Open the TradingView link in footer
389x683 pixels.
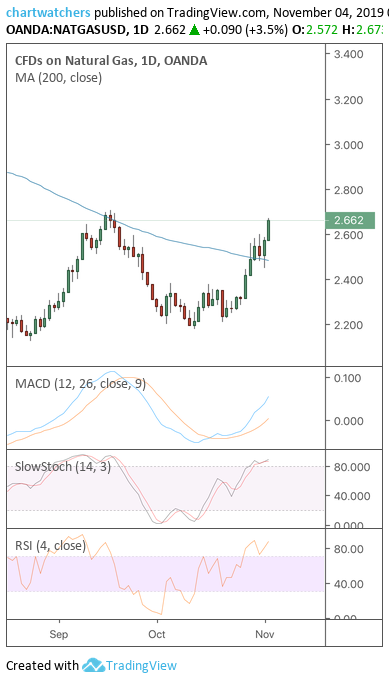141,666
